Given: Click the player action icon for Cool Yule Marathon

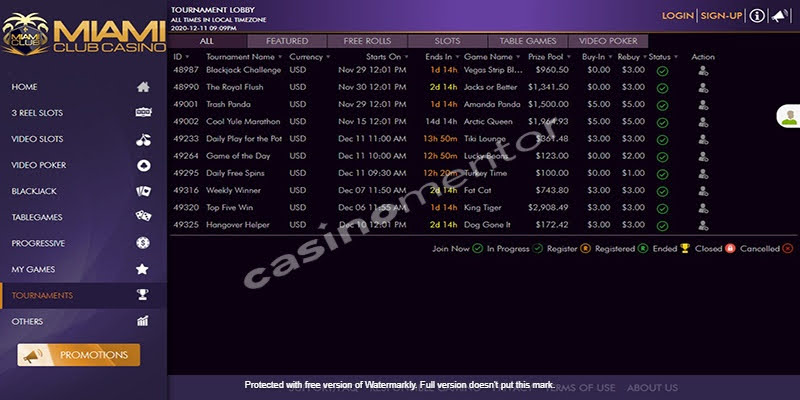Looking at the screenshot, I should pos(703,122).
